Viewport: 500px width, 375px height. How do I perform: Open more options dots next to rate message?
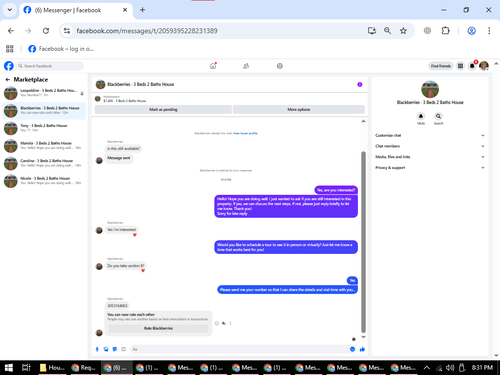[230, 323]
